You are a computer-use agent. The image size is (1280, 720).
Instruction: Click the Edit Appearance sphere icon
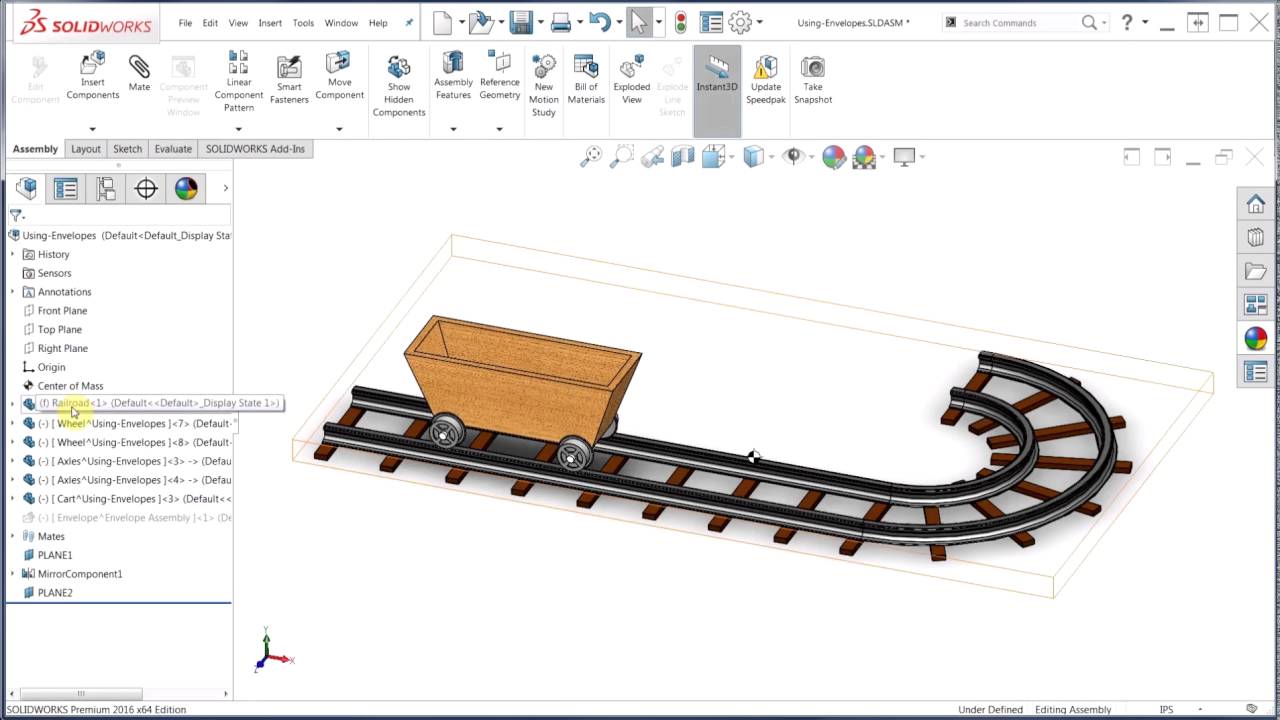point(833,156)
